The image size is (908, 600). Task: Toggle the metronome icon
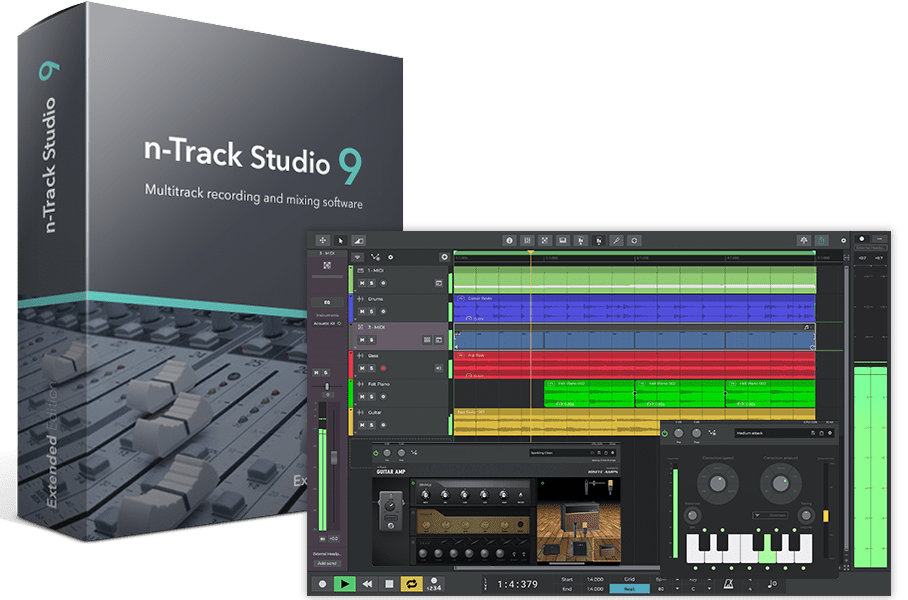point(728,584)
